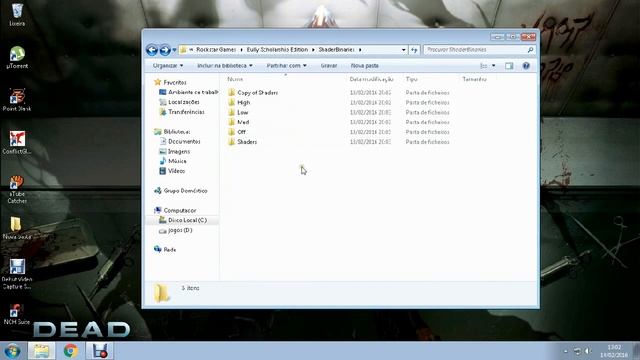Click the volume speaker tray icon
The image size is (640, 360).
[588, 351]
